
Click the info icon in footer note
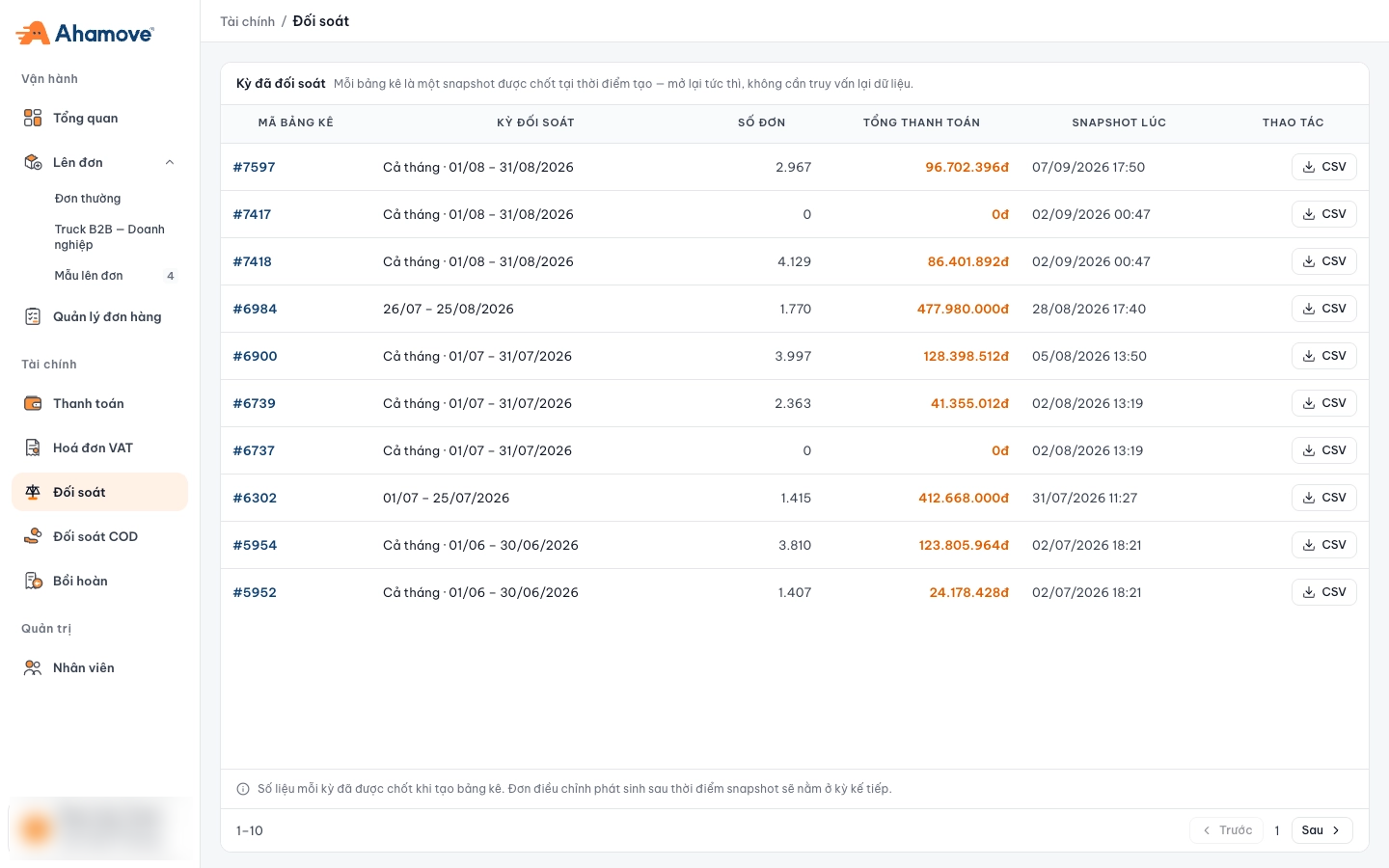point(243,789)
